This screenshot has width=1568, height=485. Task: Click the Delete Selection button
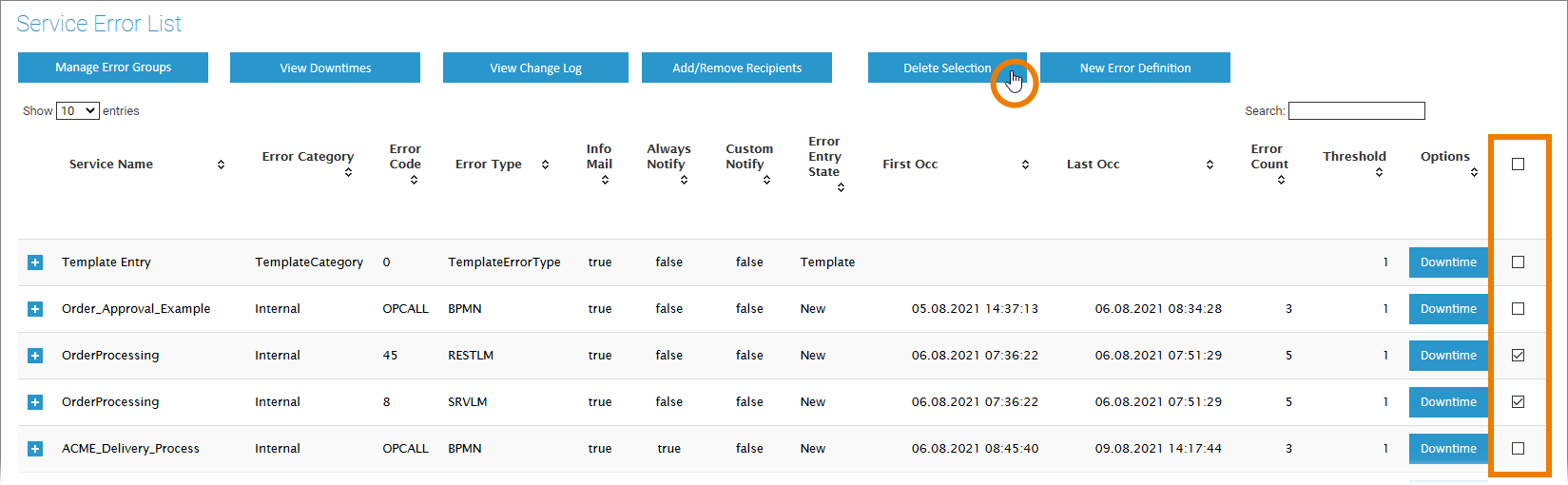point(946,68)
